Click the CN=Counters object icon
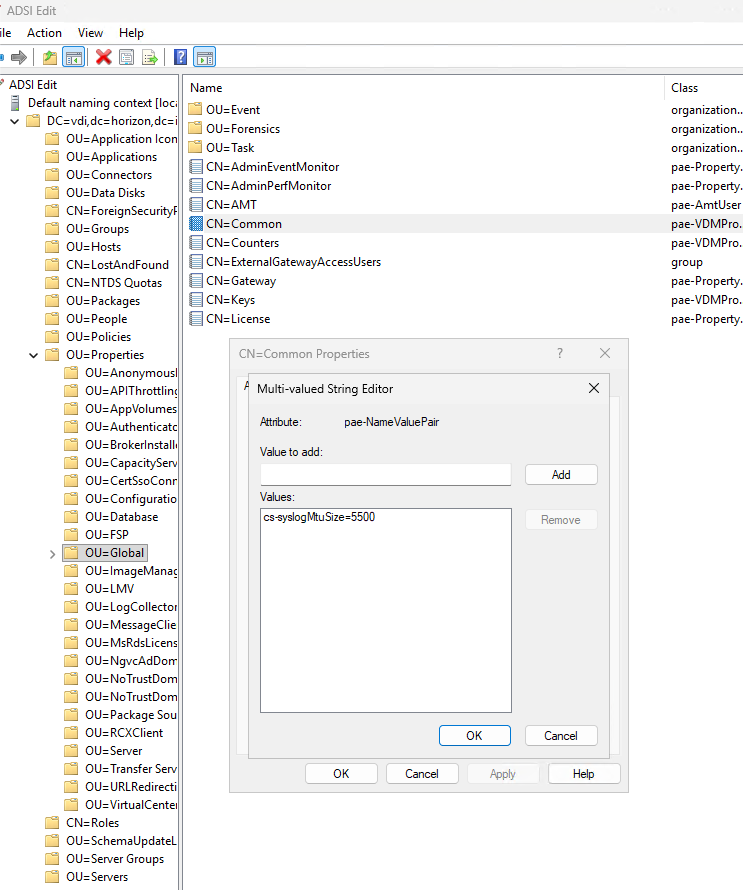The image size is (743, 890). pos(196,242)
